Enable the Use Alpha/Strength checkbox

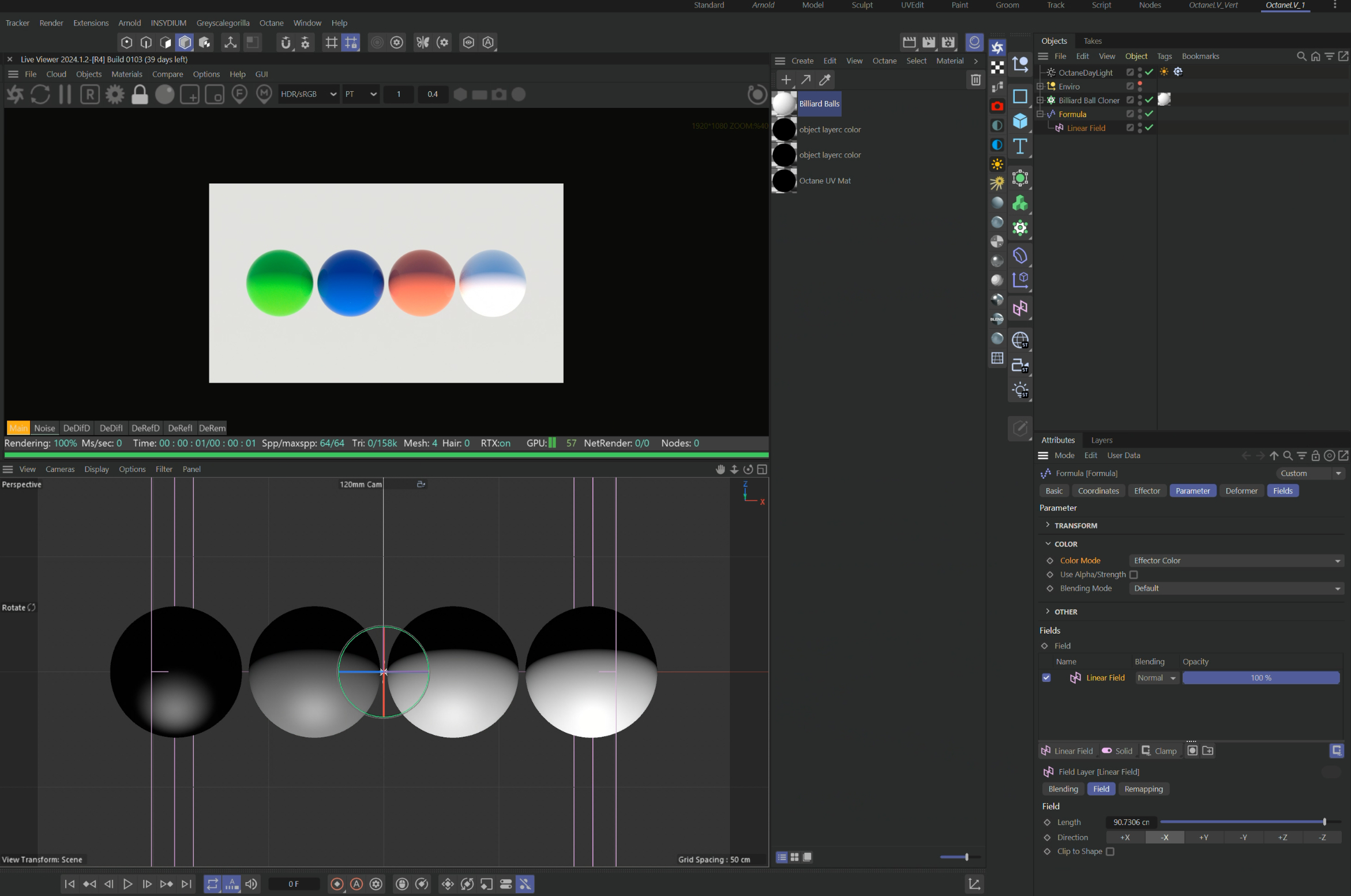[x=1134, y=575]
